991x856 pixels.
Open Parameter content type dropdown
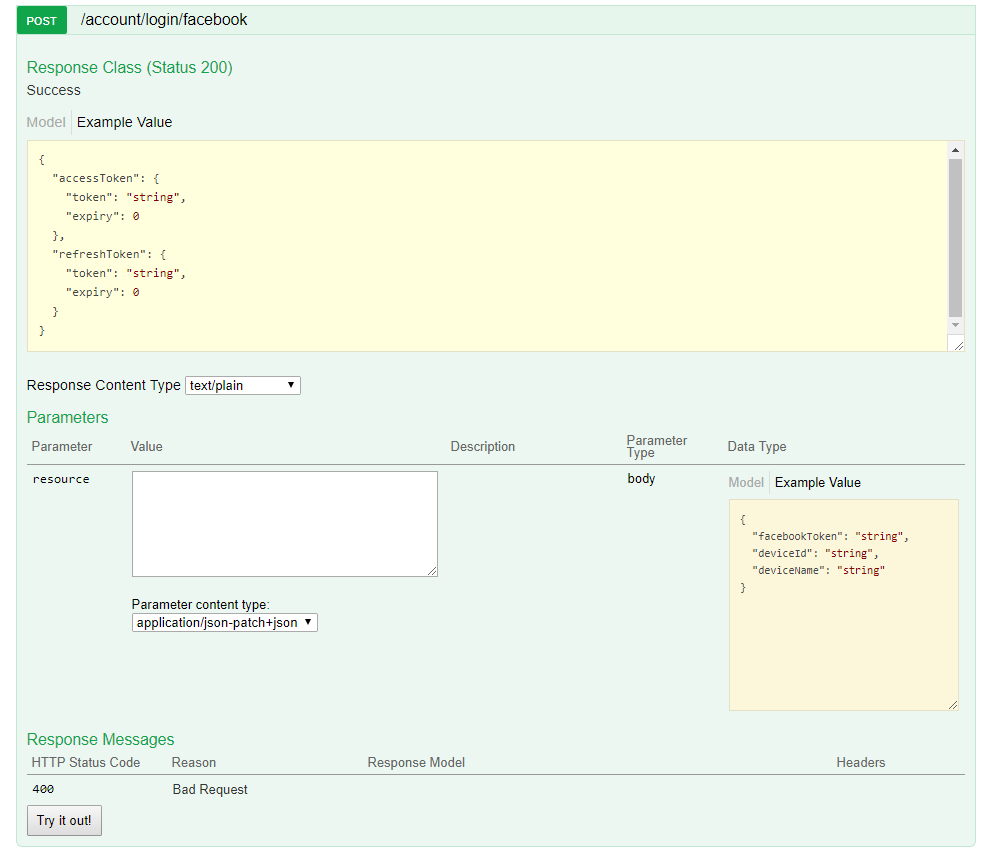[224, 623]
